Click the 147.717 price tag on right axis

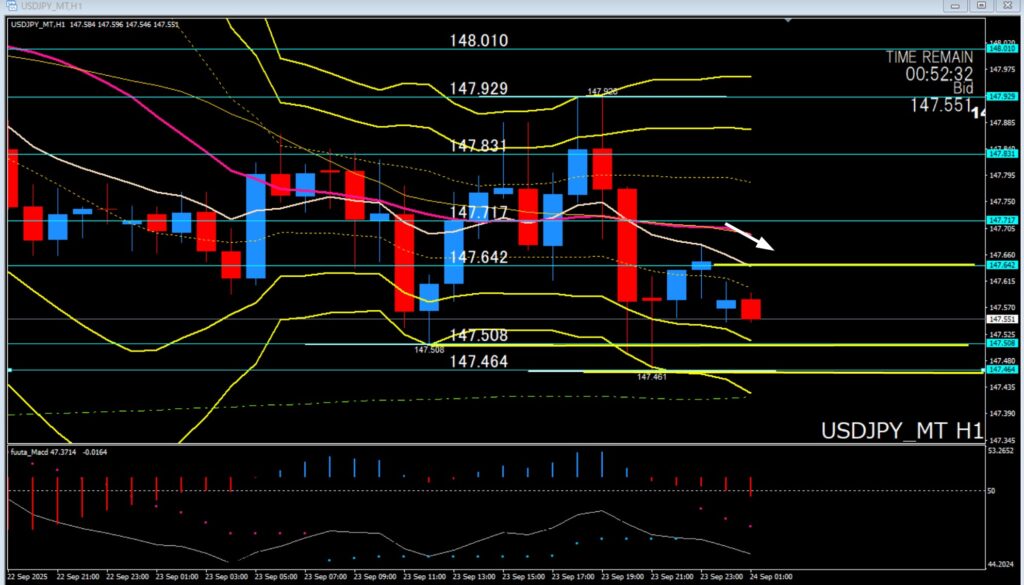pyautogui.click(x=1000, y=220)
